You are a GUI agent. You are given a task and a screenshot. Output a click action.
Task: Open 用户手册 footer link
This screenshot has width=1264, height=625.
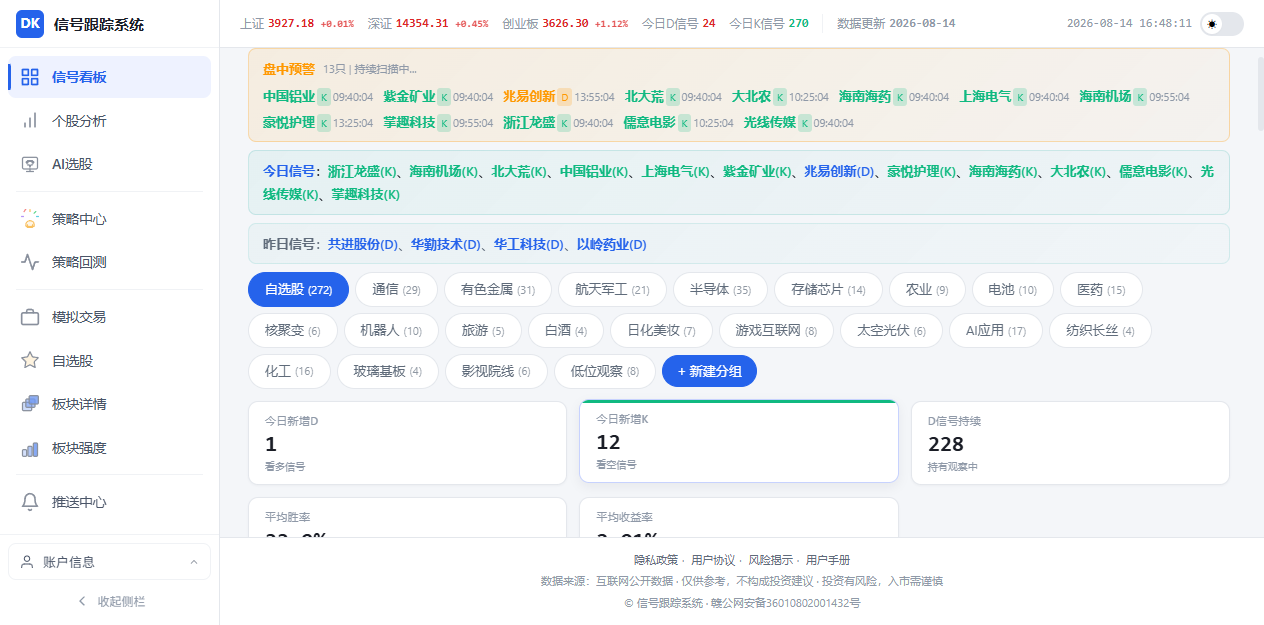(x=828, y=560)
